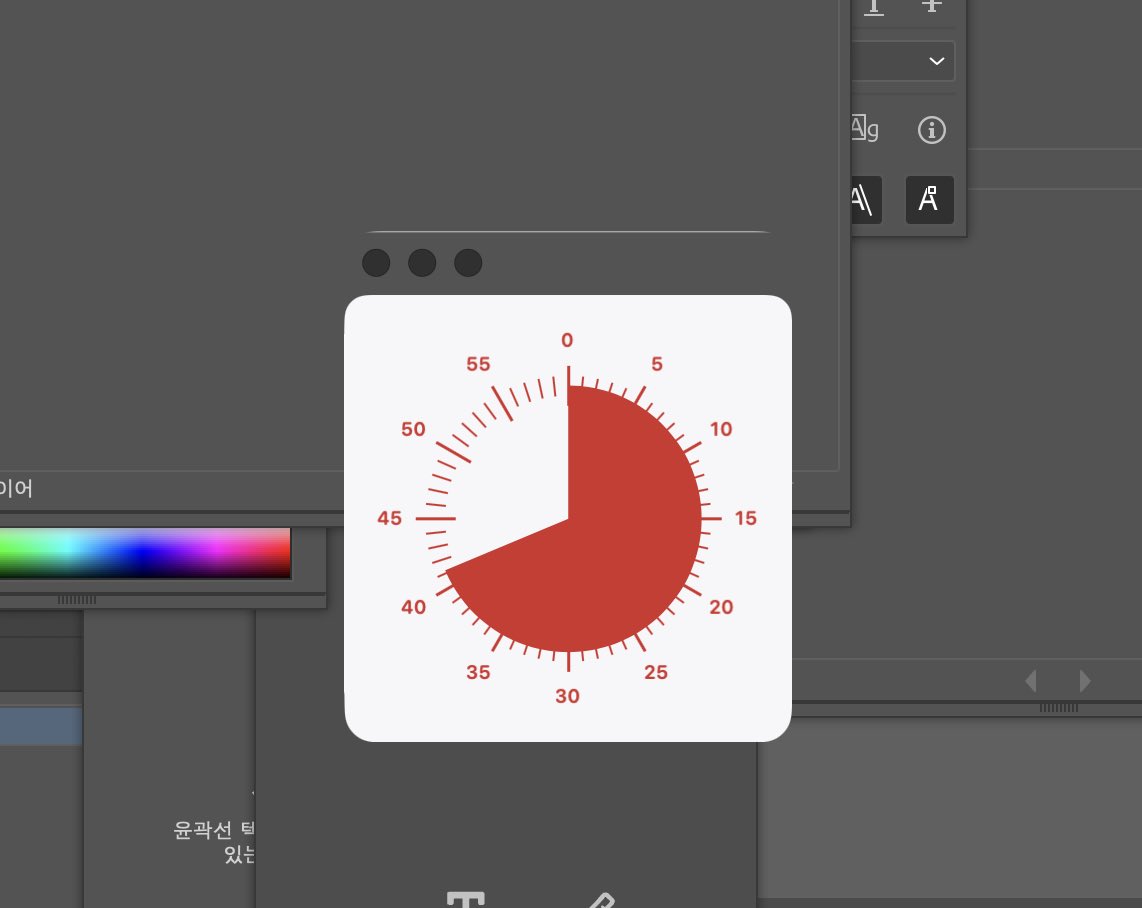
Task: Pick a color from the spectrum bar
Action: click(145, 553)
